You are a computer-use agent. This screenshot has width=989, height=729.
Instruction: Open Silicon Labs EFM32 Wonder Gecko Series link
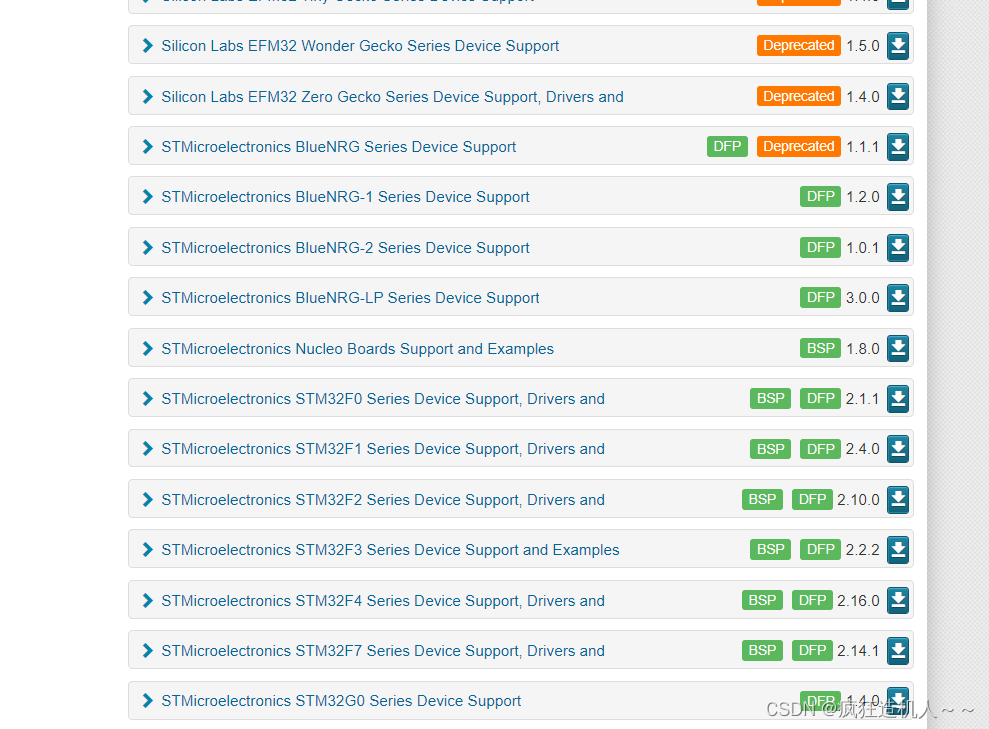(x=360, y=46)
